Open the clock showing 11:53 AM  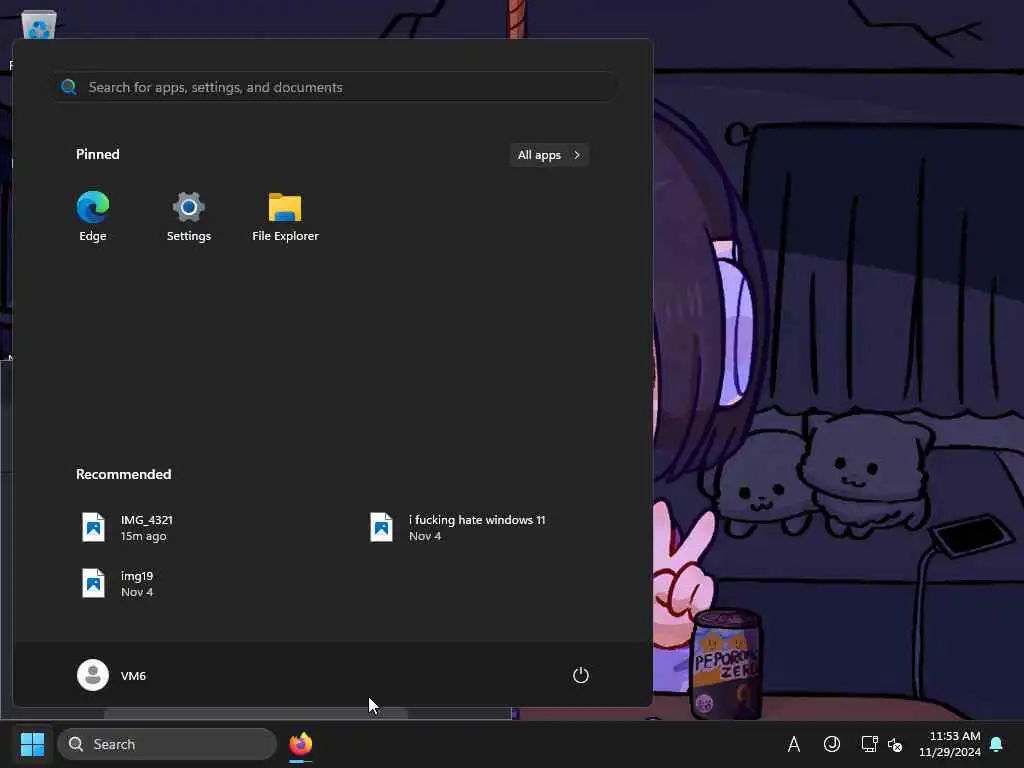tap(950, 744)
